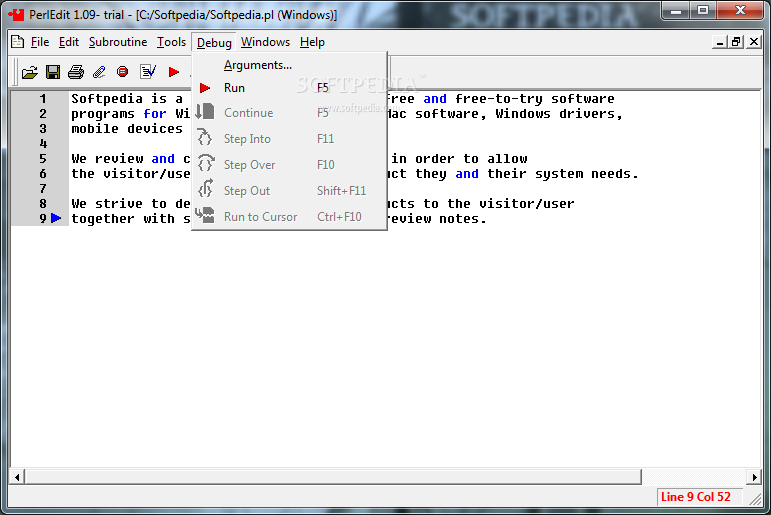
Task: Click 'mobile devices' text on line 3
Action: click(127, 129)
